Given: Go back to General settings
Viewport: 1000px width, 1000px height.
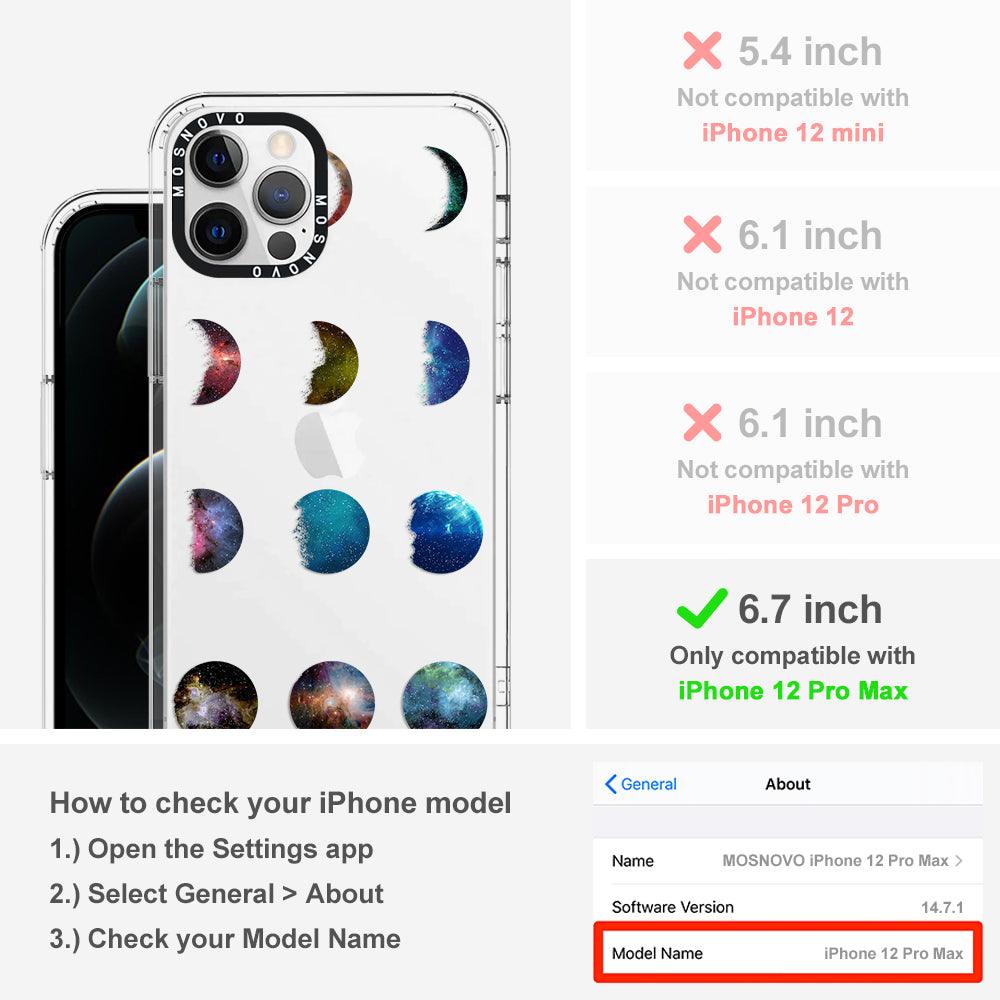Looking at the screenshot, I should click(640, 784).
